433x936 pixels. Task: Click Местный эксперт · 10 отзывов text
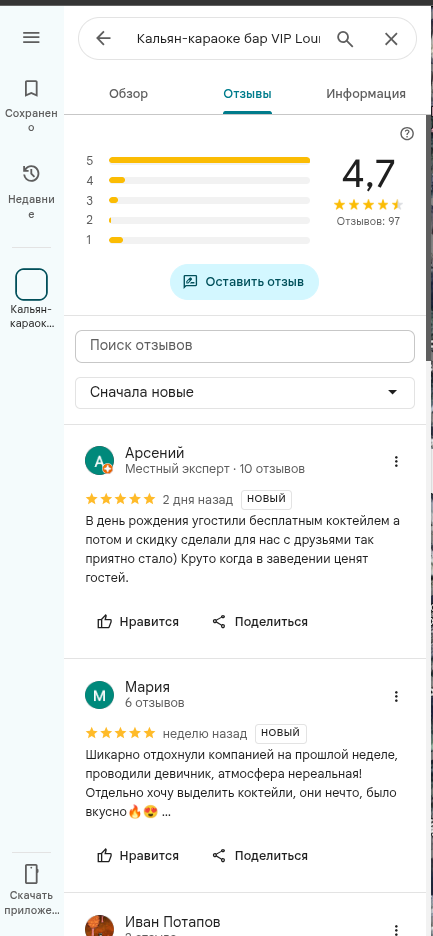215,469
